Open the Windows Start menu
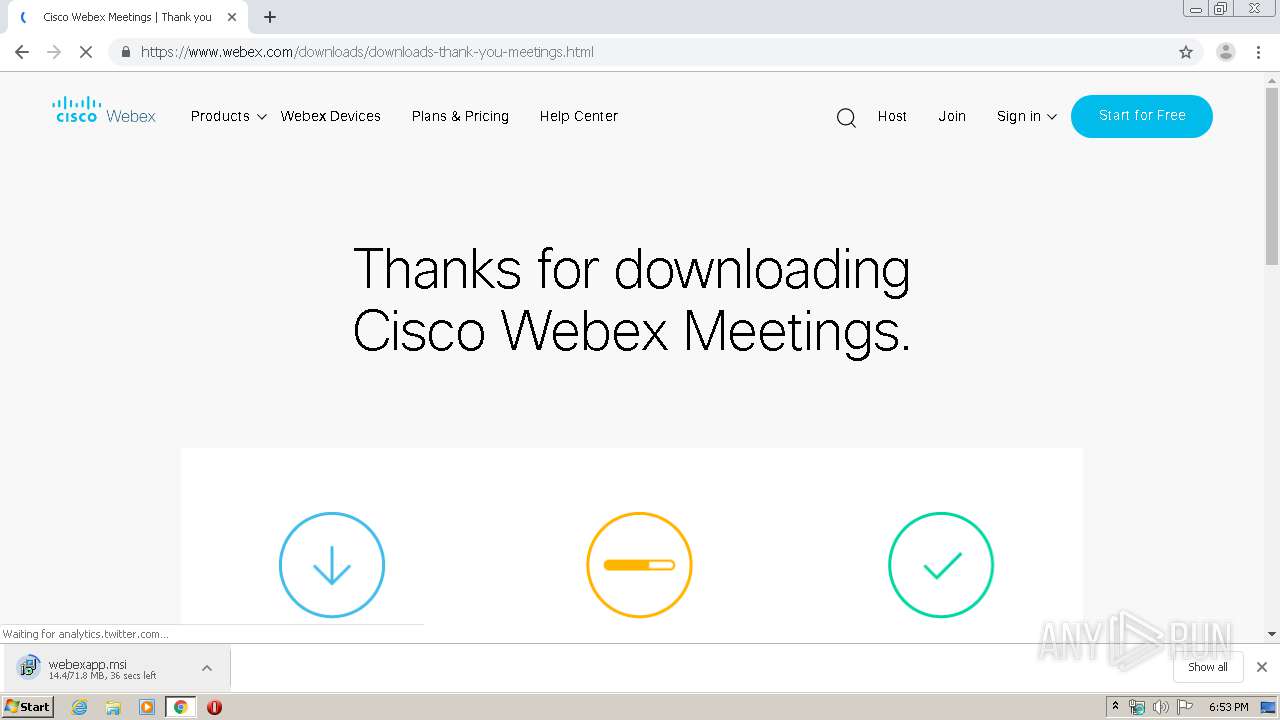 pyautogui.click(x=27, y=707)
